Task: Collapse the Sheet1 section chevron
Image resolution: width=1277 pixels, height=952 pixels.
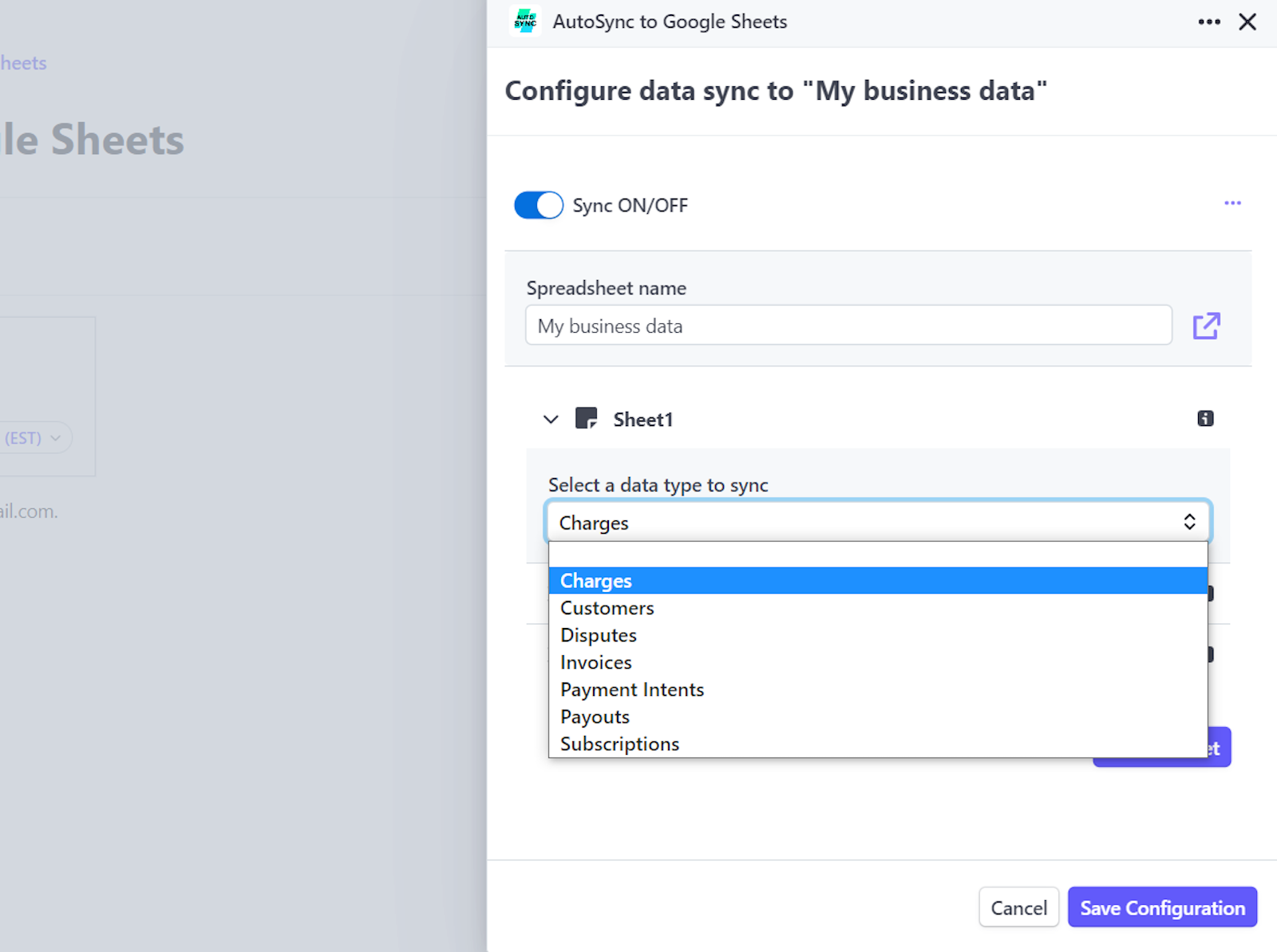Action: pyautogui.click(x=550, y=419)
